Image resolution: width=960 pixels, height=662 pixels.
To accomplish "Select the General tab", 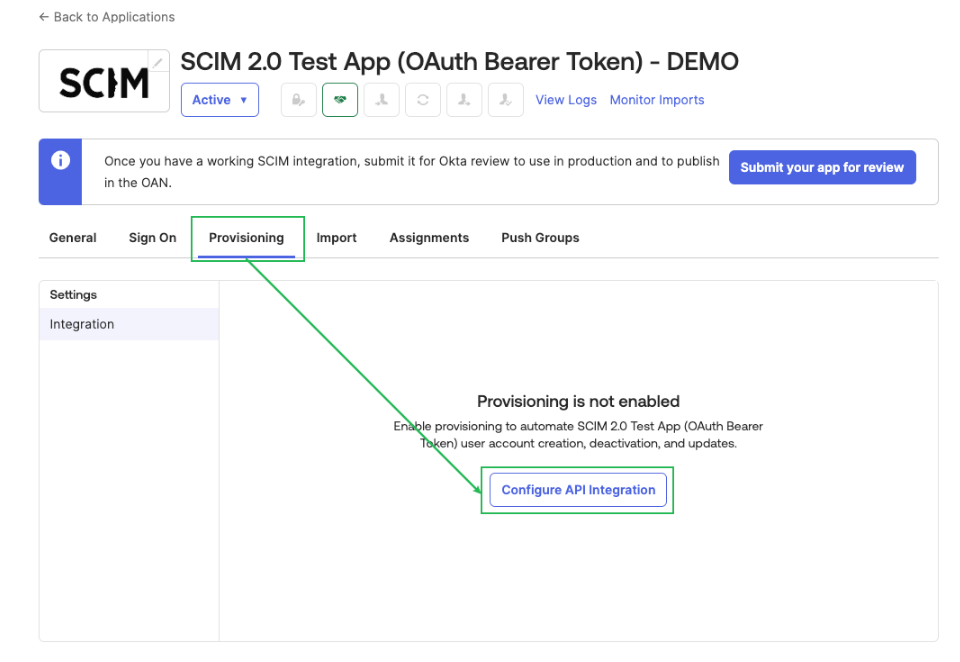I will (x=72, y=238).
